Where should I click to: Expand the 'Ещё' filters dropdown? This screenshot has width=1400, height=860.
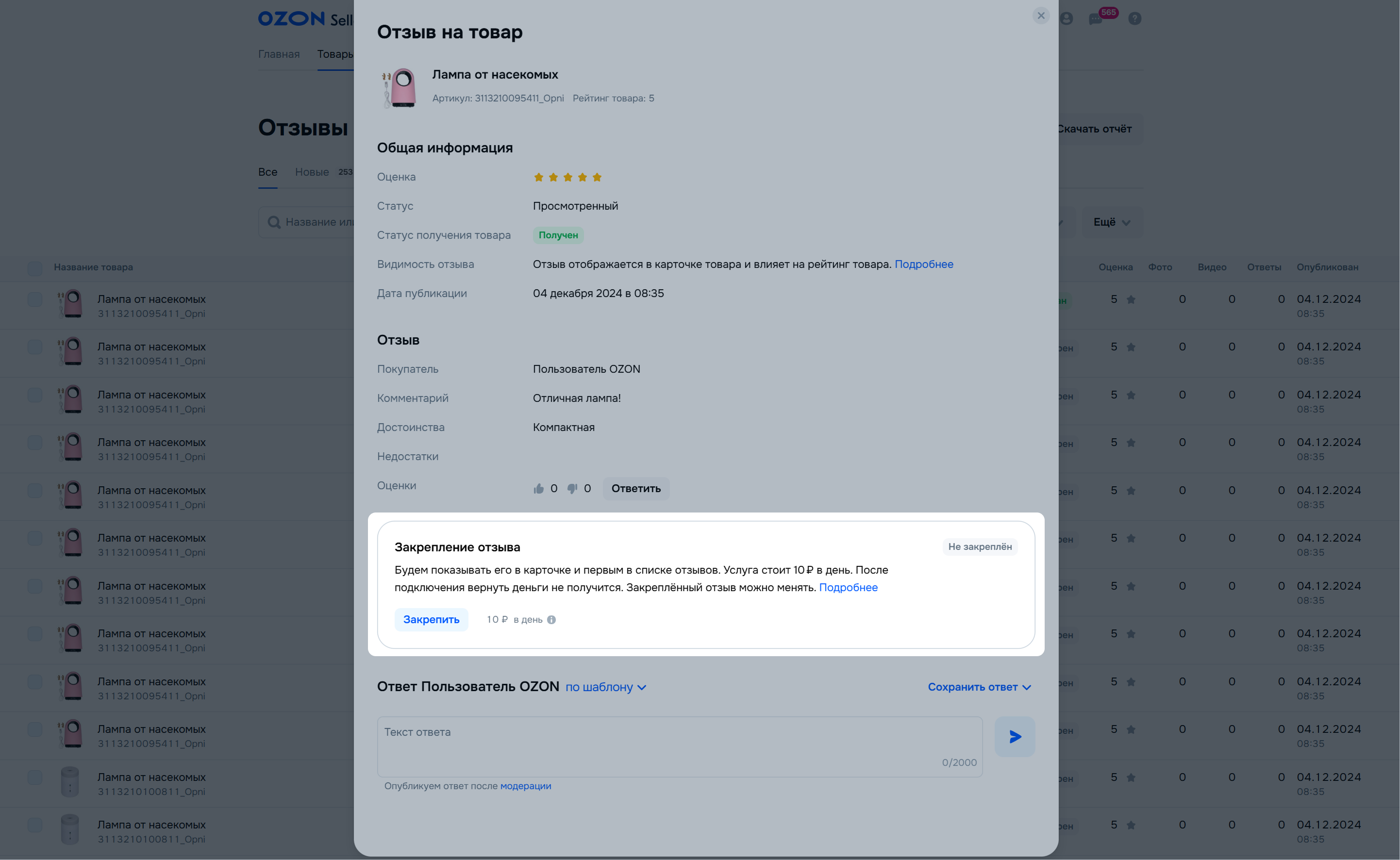tap(1112, 222)
